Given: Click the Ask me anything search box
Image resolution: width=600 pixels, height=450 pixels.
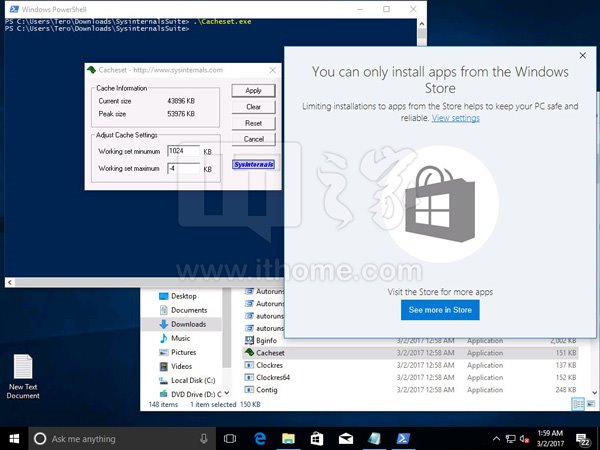Looking at the screenshot, I should (x=122, y=439).
